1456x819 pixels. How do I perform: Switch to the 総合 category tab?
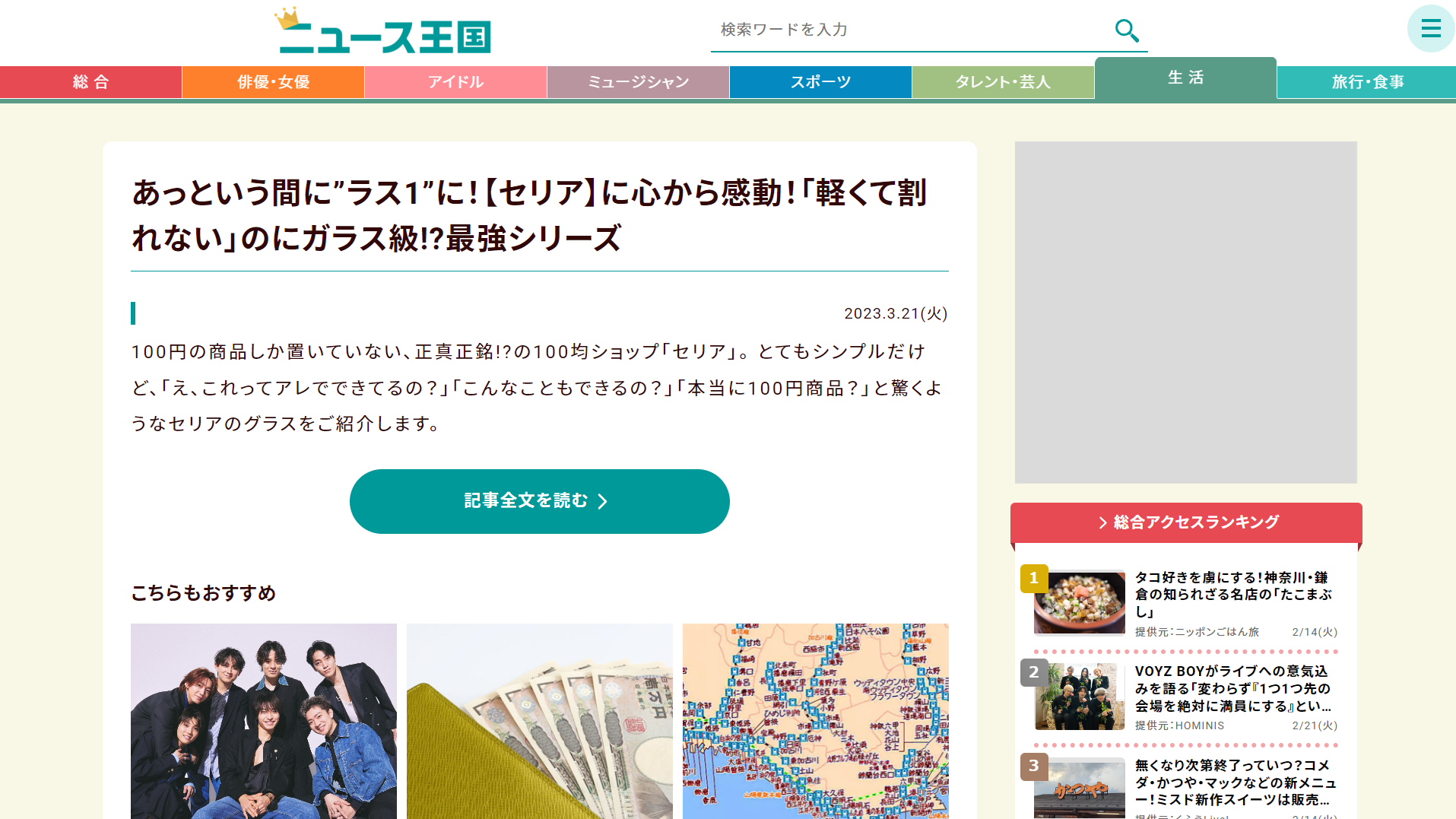pyautogui.click(x=91, y=82)
